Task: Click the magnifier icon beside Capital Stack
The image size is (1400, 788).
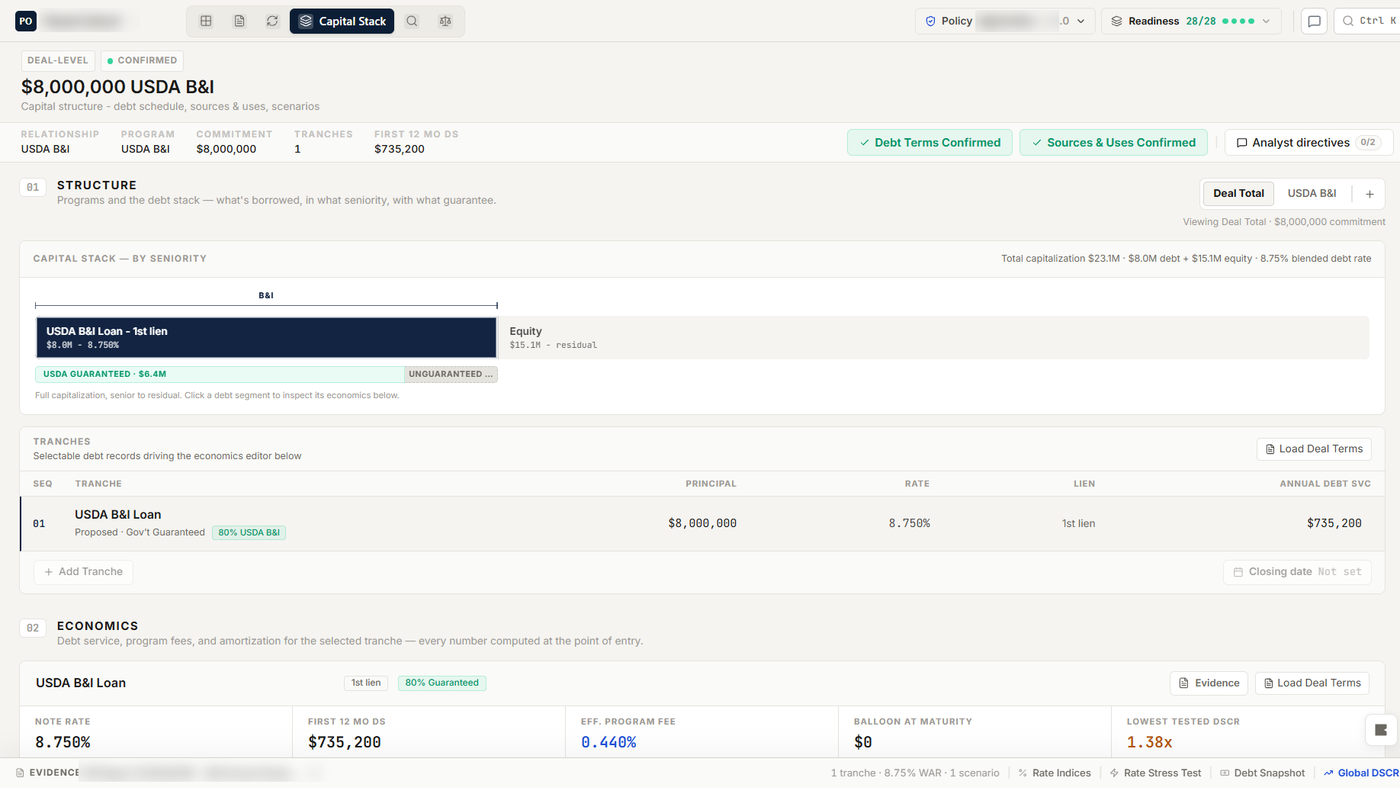Action: pyautogui.click(x=412, y=21)
